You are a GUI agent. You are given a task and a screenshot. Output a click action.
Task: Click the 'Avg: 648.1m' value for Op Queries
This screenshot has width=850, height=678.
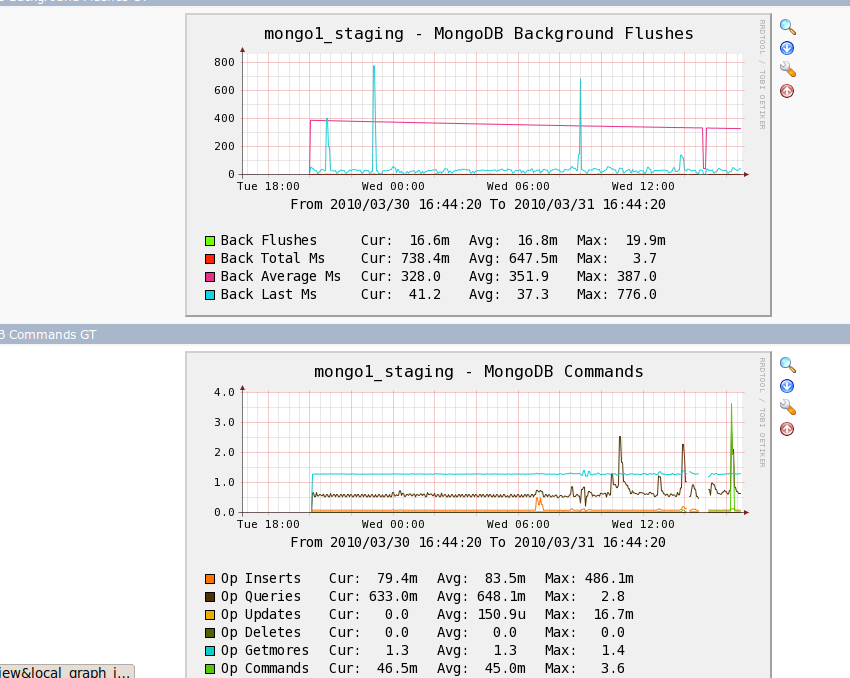481,596
